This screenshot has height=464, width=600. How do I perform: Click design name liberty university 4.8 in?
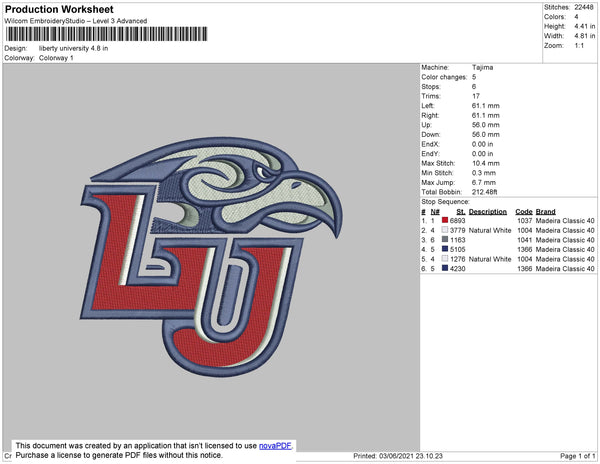point(73,49)
